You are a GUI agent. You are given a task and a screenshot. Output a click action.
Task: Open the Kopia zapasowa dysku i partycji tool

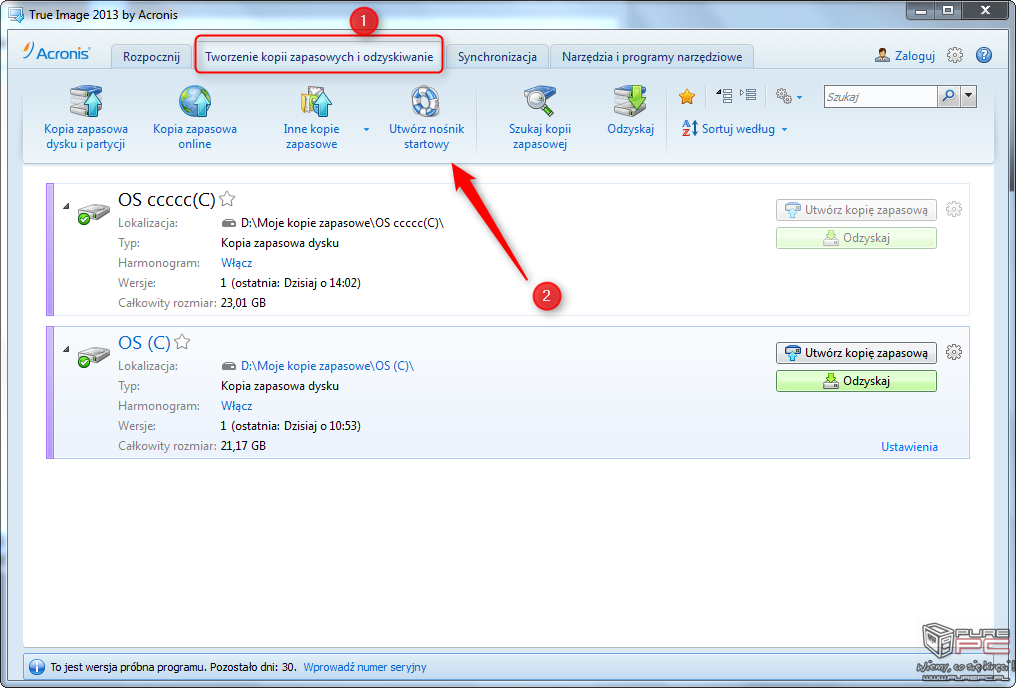click(86, 117)
